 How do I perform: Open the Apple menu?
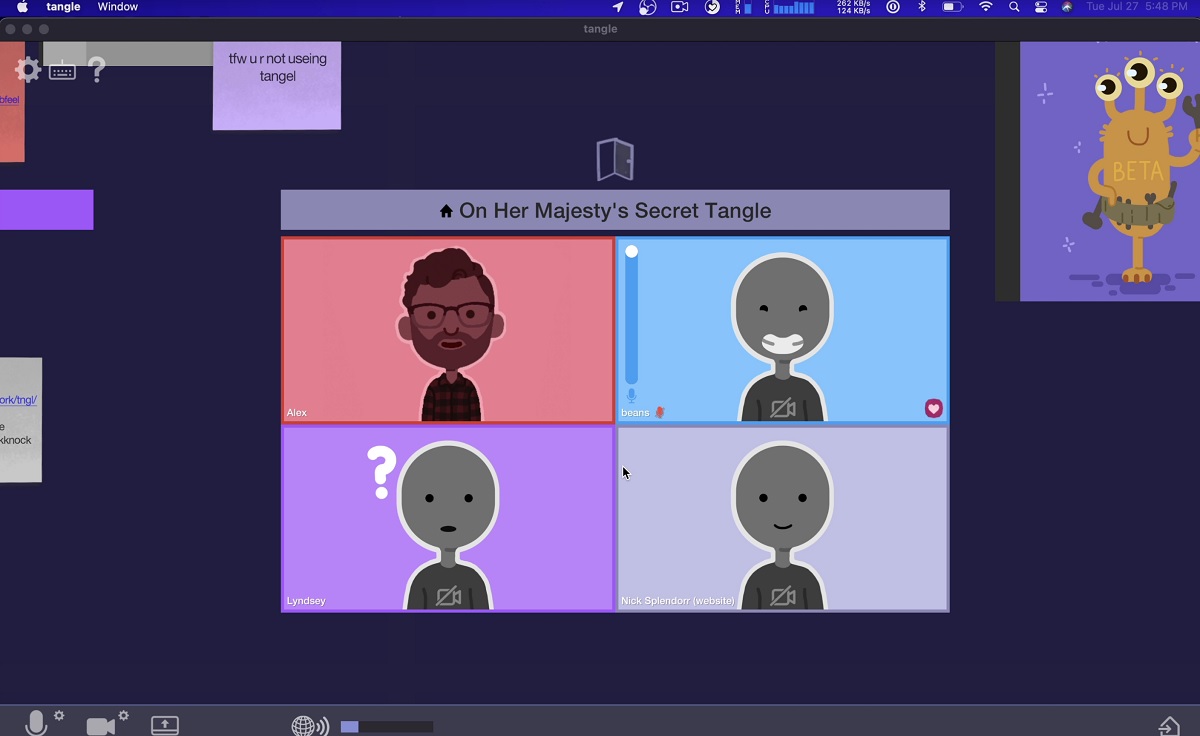coord(22,7)
